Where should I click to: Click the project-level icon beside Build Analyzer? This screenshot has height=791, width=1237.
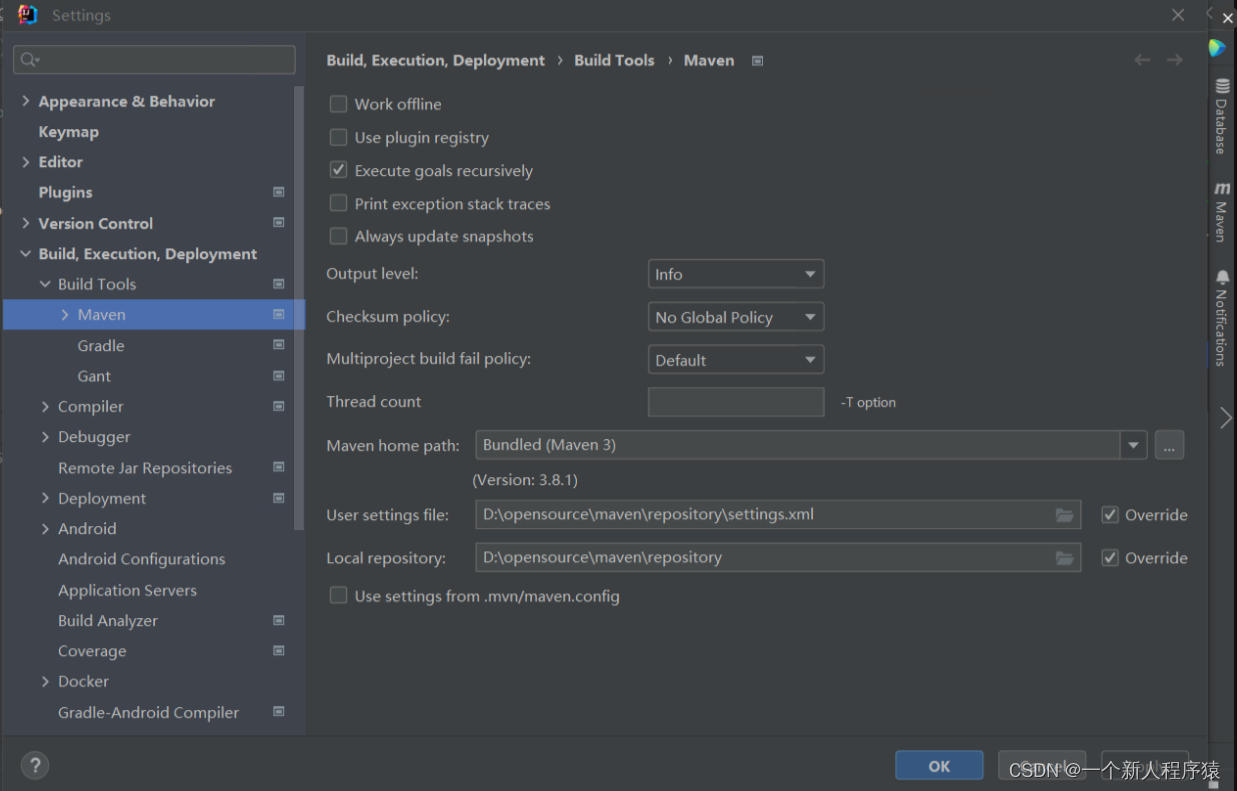(x=279, y=620)
